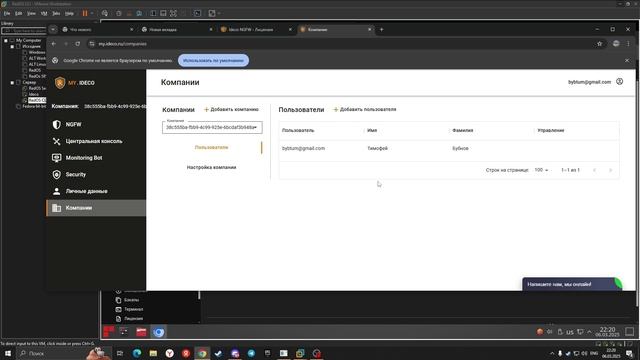
Task: Open Chrome profile icon in toolbar
Action: pyautogui.click(x=616, y=44)
